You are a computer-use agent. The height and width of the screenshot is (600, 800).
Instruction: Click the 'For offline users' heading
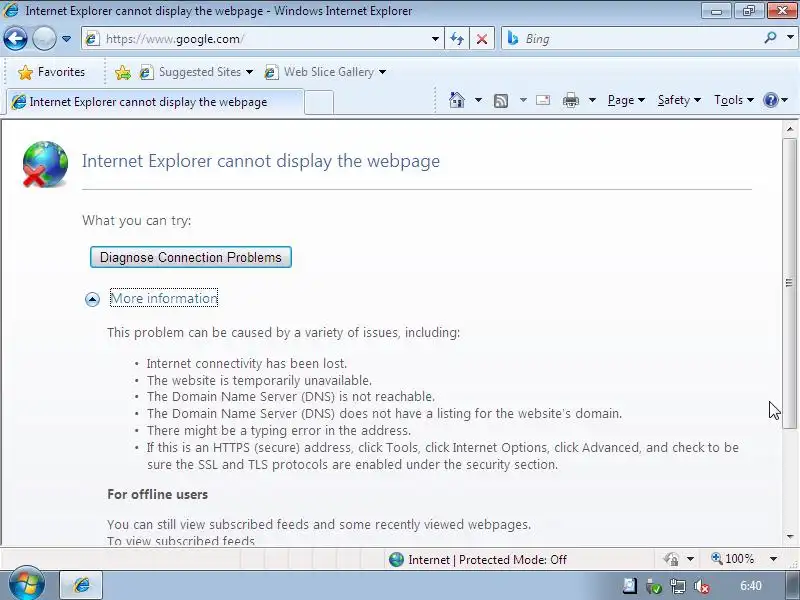click(x=158, y=494)
